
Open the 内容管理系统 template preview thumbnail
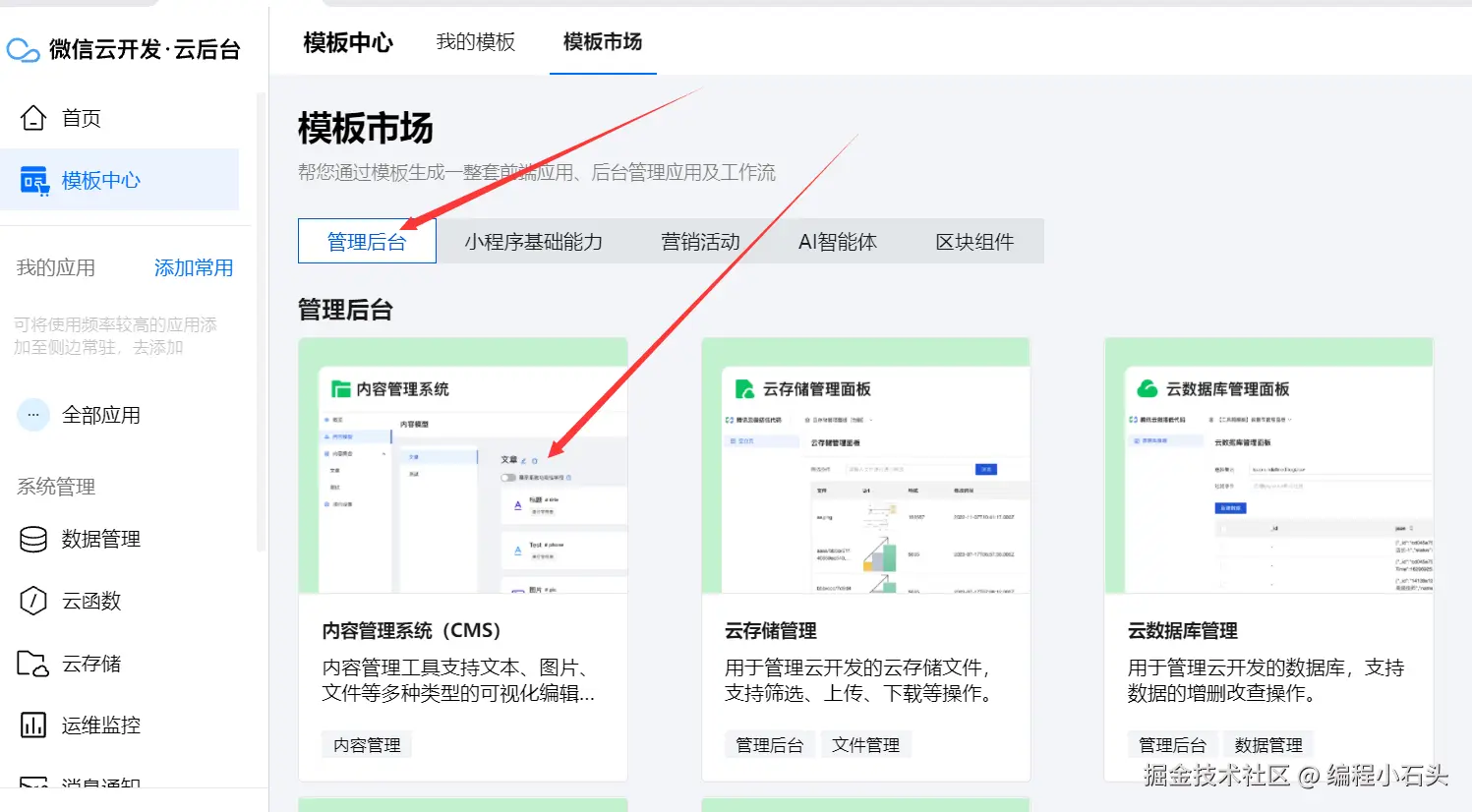[463, 466]
